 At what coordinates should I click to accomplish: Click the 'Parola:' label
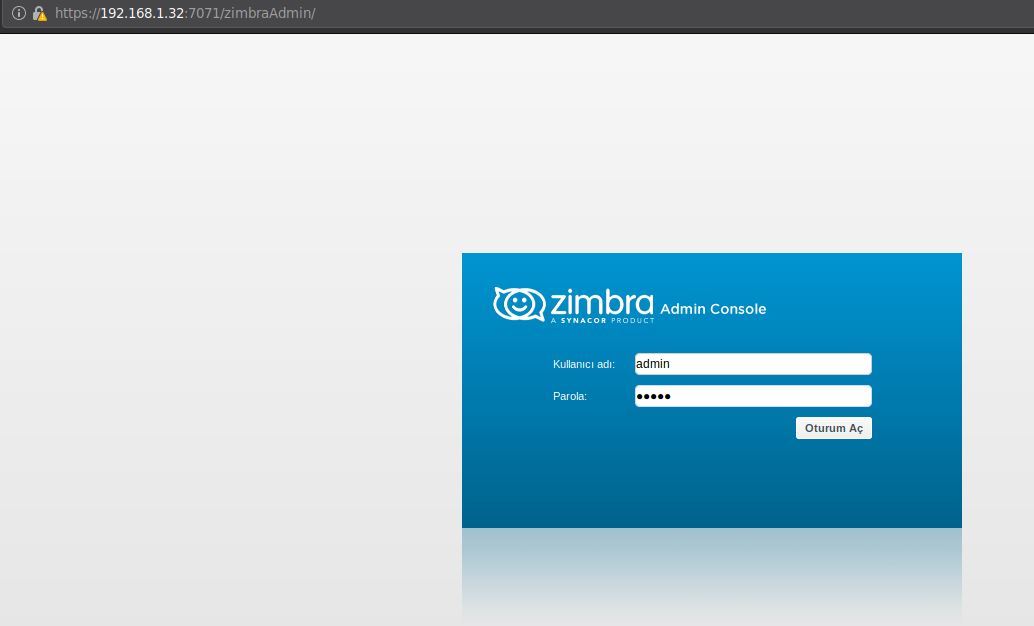pos(570,396)
